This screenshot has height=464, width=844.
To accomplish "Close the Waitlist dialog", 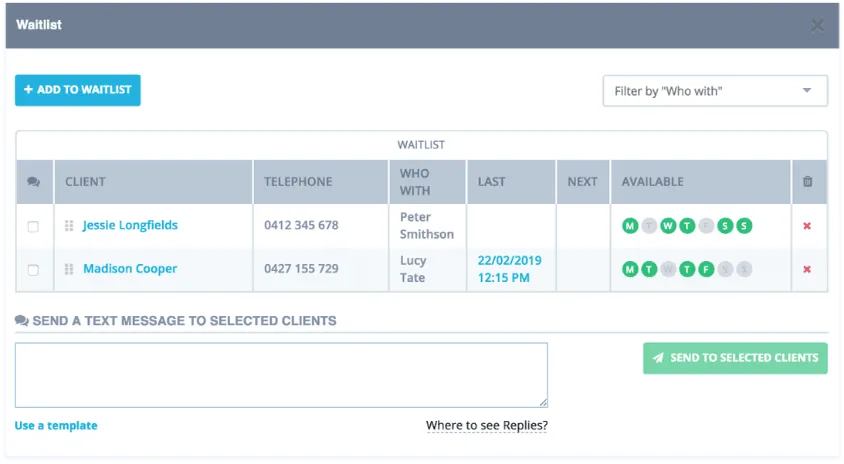I will [x=817, y=25].
